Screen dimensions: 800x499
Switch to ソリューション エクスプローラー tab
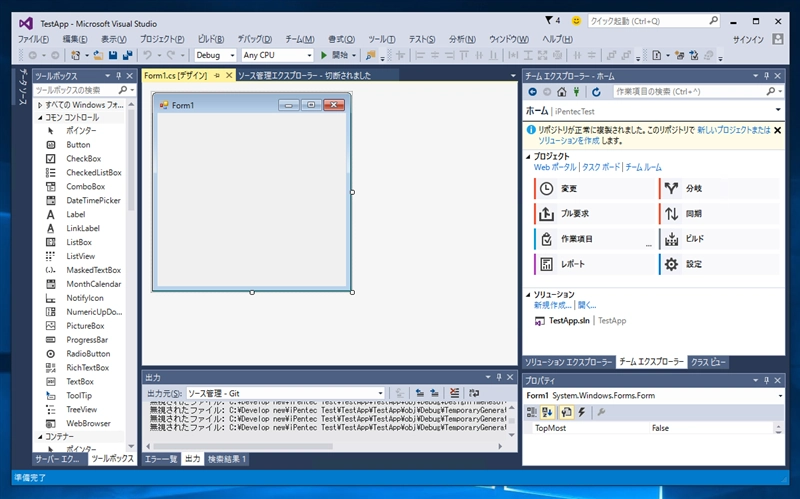pyautogui.click(x=568, y=362)
